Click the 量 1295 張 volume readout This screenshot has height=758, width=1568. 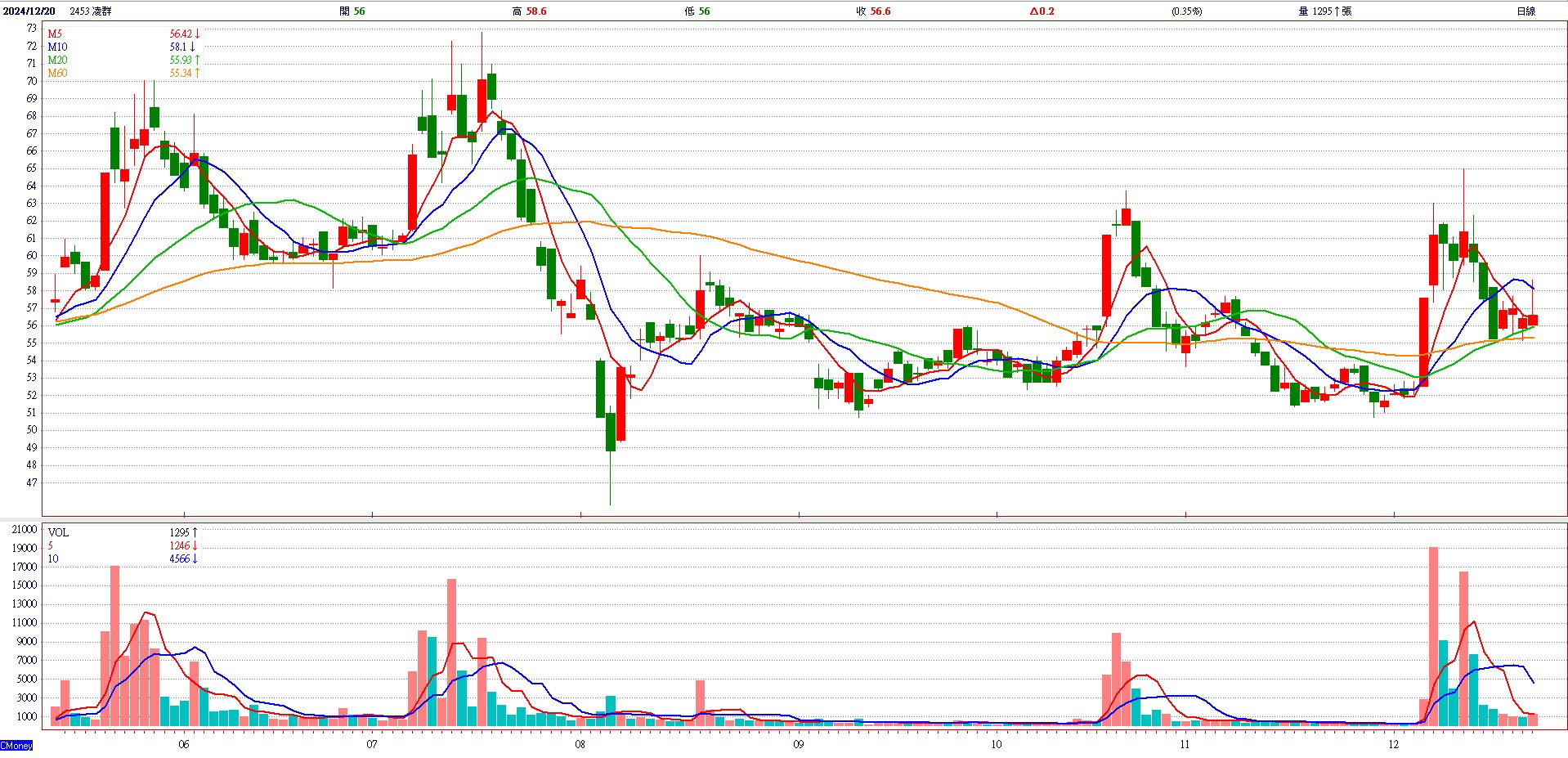tap(1324, 11)
